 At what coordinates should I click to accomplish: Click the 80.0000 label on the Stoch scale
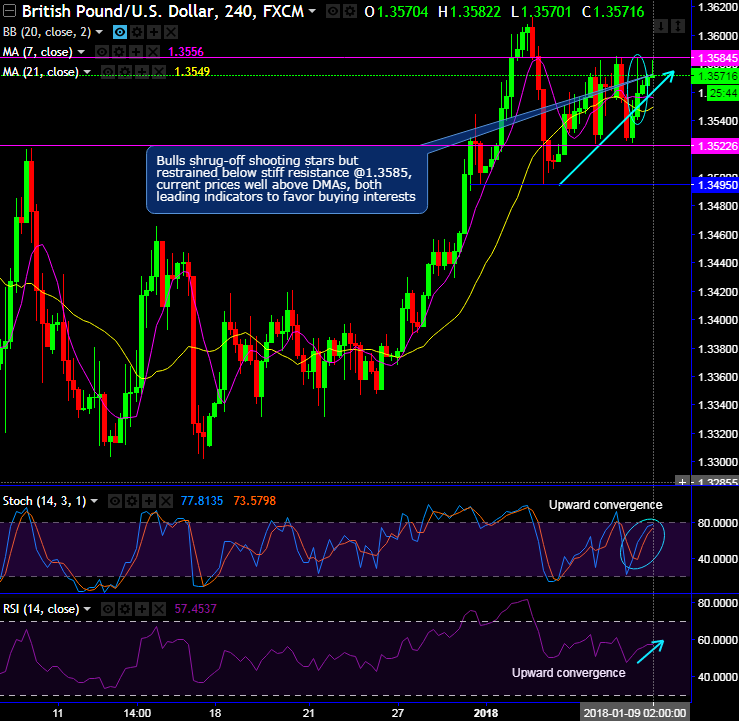point(717,523)
